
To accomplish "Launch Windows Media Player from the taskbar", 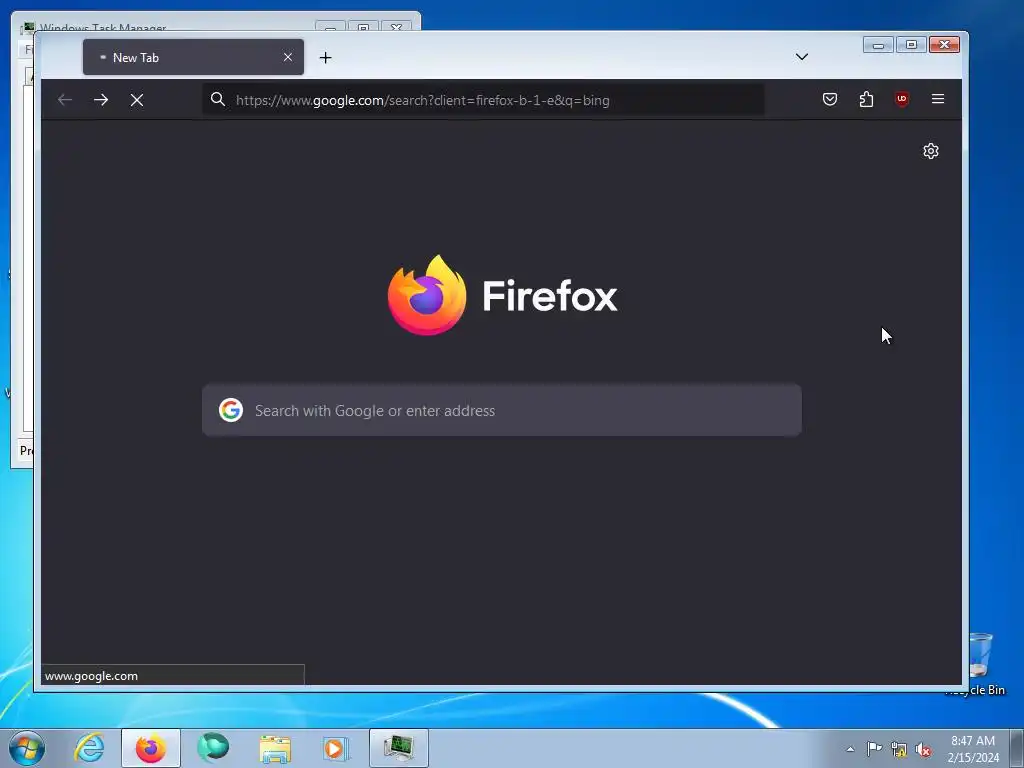I will coord(336,748).
